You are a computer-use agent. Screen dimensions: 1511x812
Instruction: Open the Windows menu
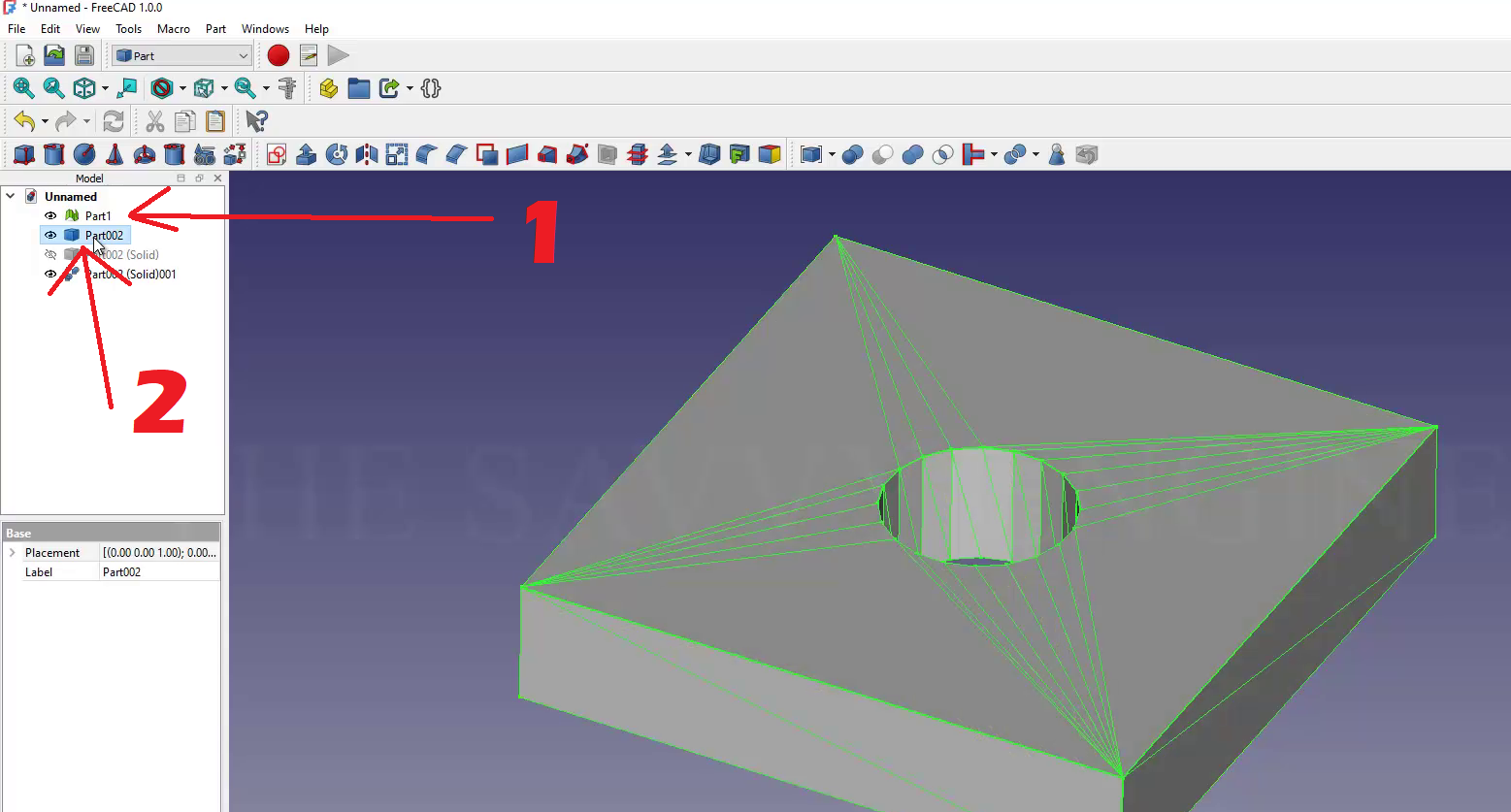coord(265,28)
